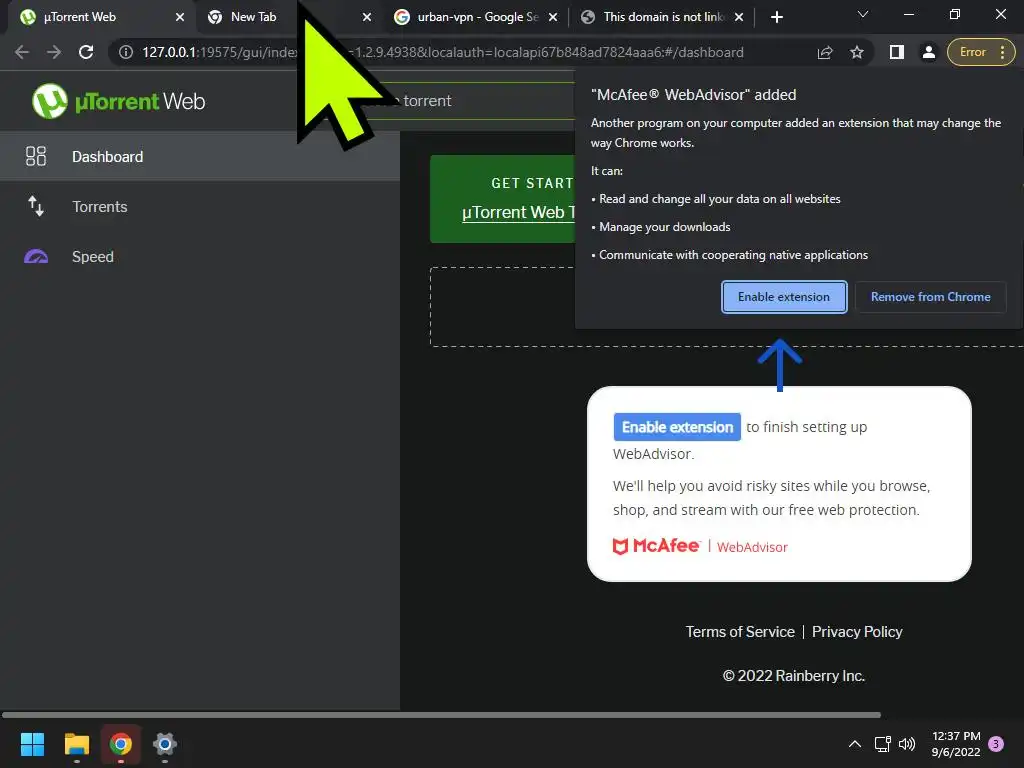Screen dimensions: 1024x768
Task: Click the Speed gauge icon
Action: [x=36, y=256]
